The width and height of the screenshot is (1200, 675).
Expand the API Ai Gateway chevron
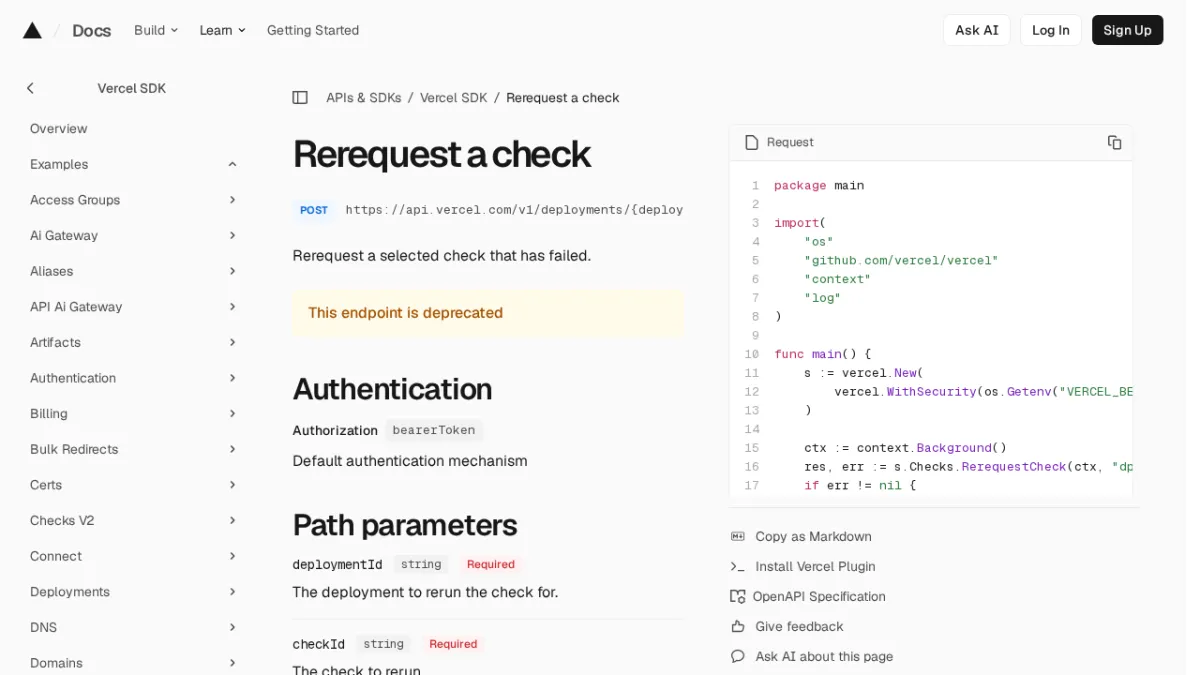click(232, 306)
